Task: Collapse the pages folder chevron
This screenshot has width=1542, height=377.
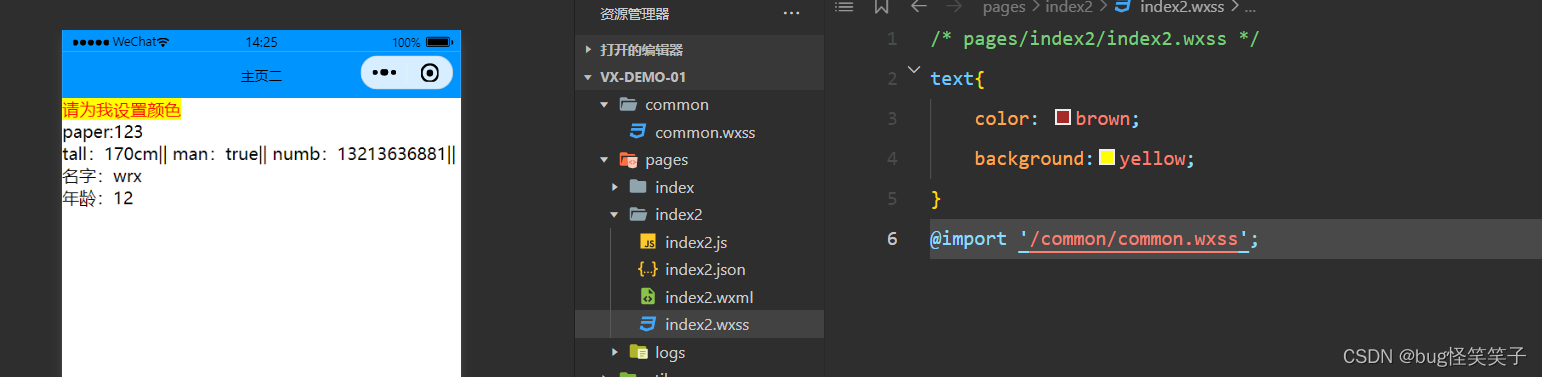Action: pyautogui.click(x=604, y=160)
